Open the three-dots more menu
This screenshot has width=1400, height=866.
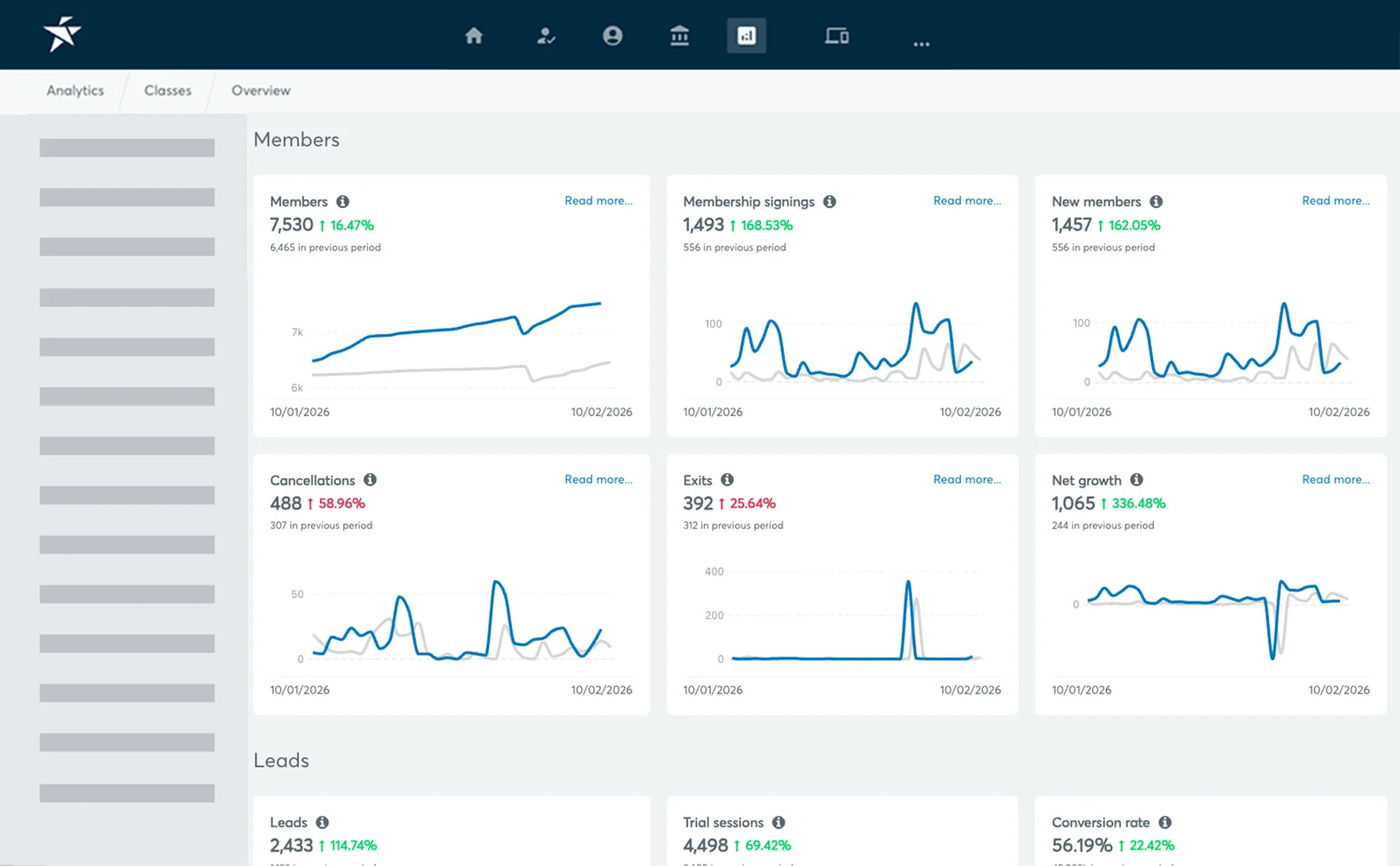922,44
